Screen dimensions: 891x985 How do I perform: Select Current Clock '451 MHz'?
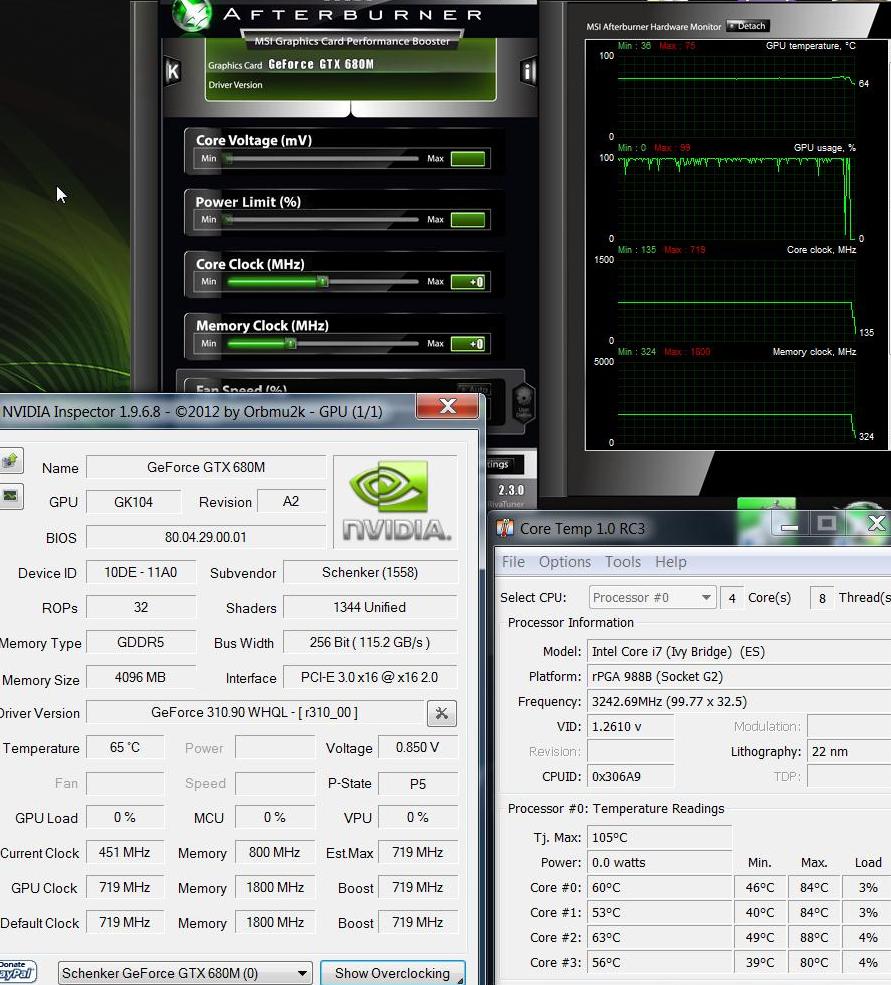[125, 852]
